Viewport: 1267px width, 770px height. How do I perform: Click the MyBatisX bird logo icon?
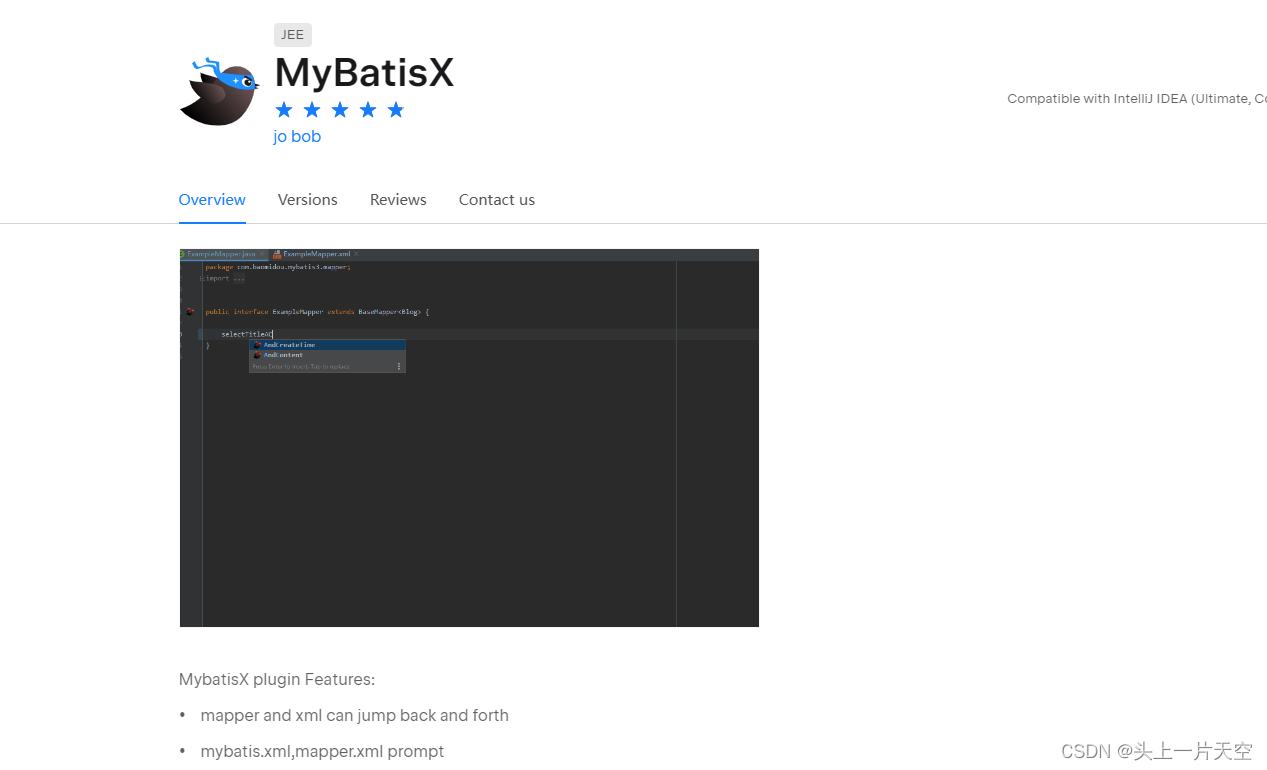(x=219, y=91)
